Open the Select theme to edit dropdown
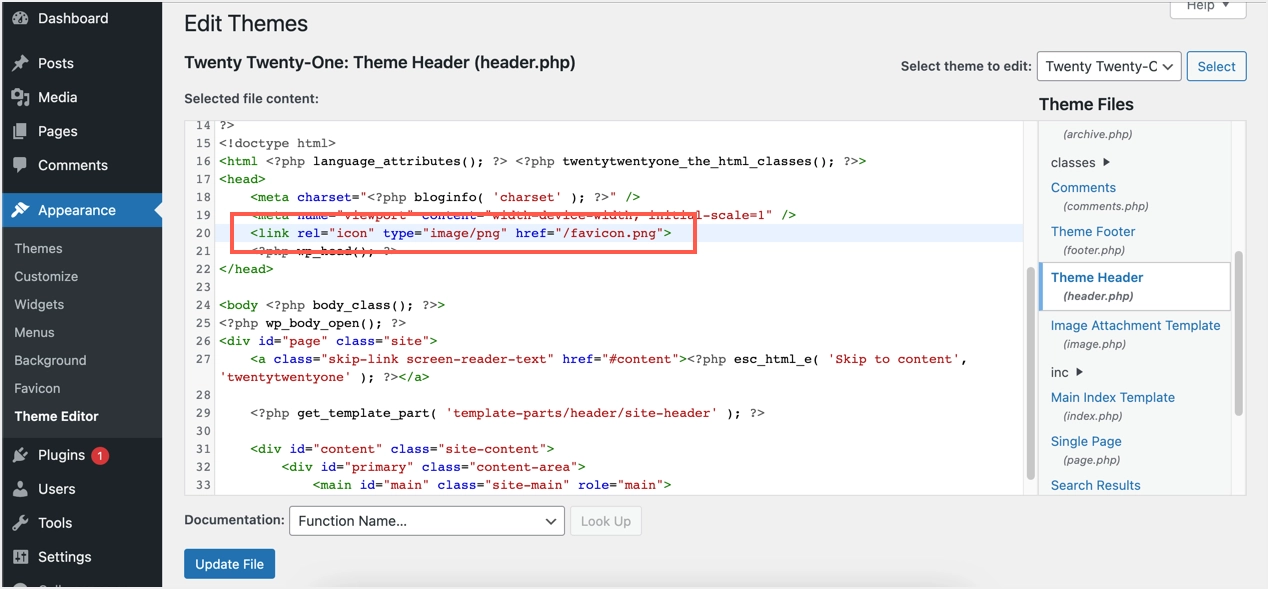Image resolution: width=1268 pixels, height=589 pixels. [1109, 66]
